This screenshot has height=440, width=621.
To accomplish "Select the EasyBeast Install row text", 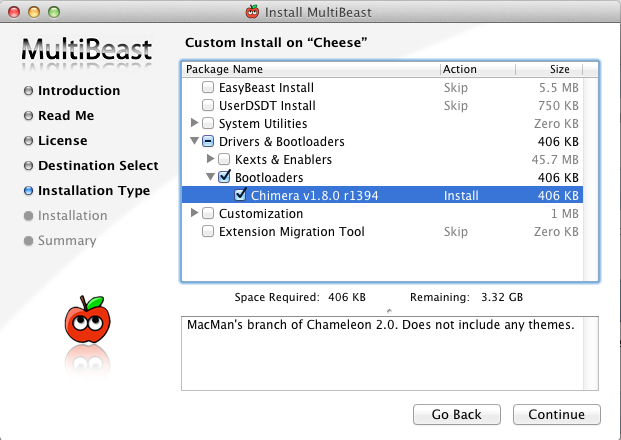I will click(x=266, y=88).
